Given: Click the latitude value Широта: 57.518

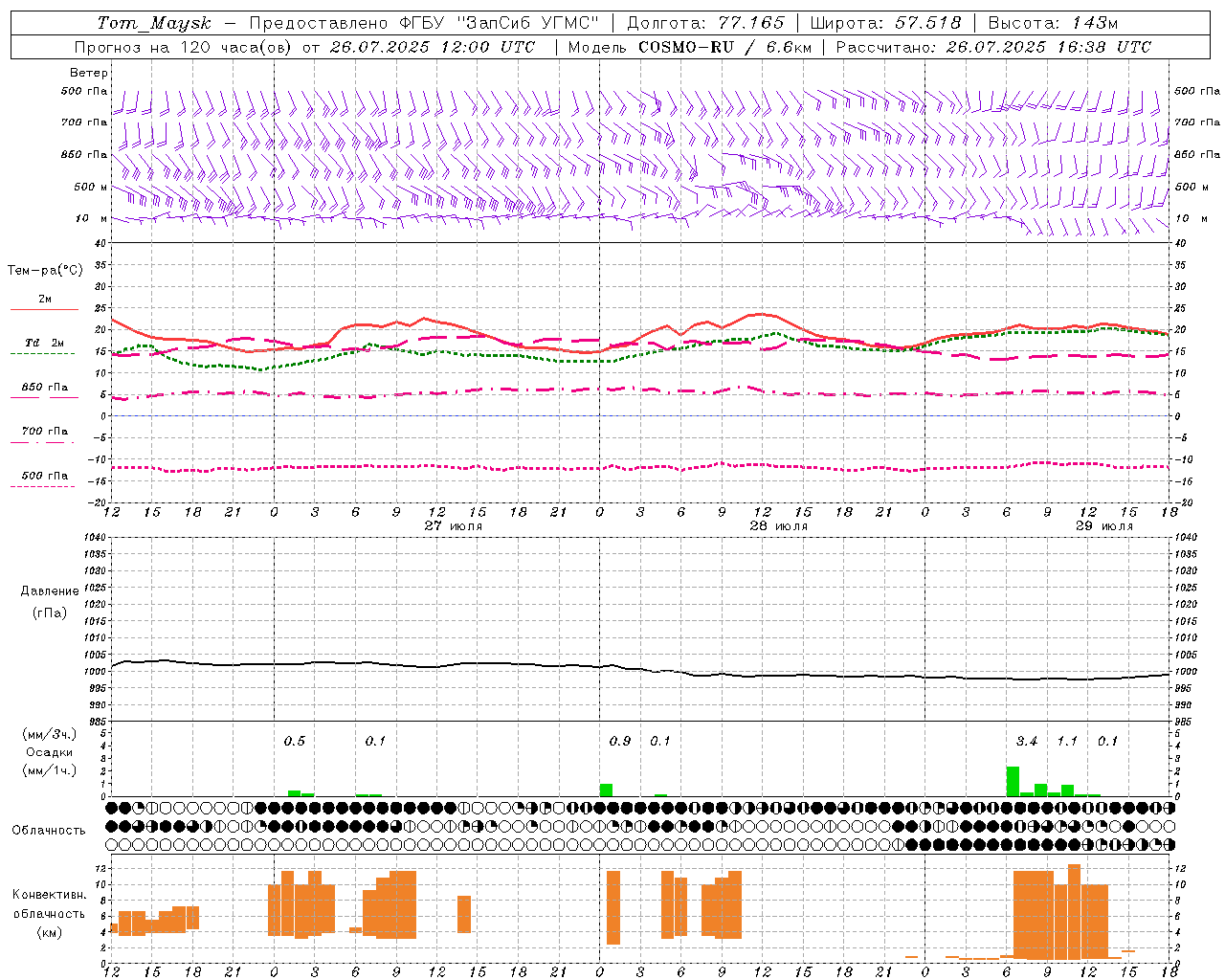Looking at the screenshot, I should 885,23.
